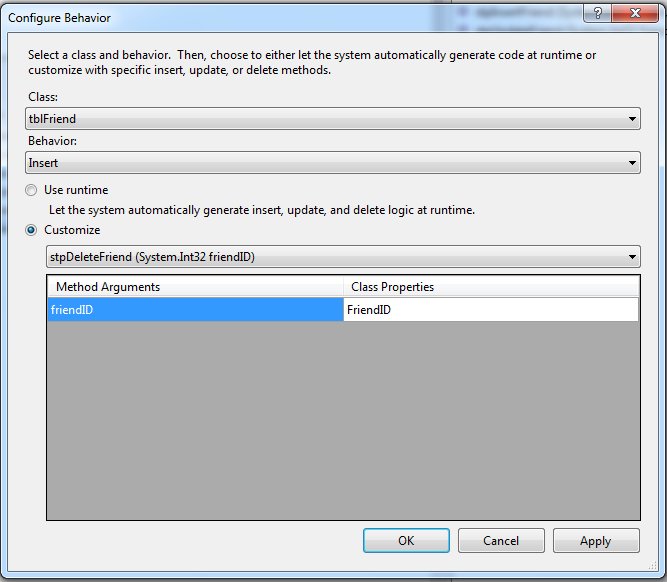Select the Customize radio button
The image size is (667, 582).
[31, 230]
